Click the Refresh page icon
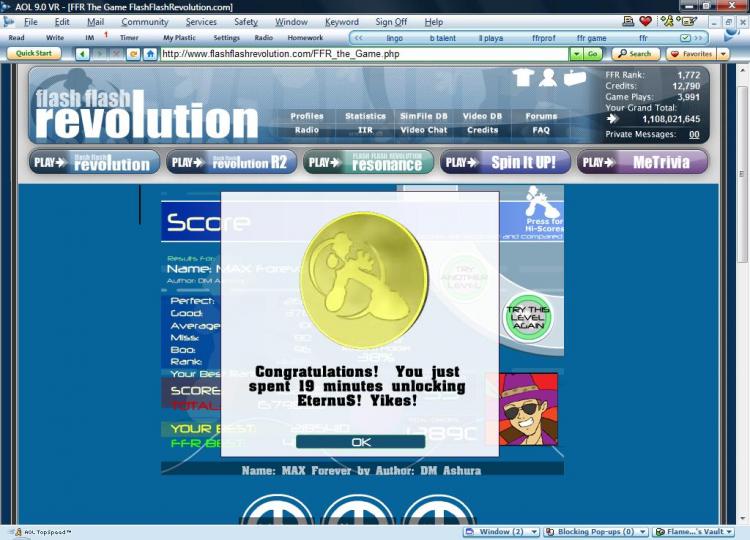The width and height of the screenshot is (750, 540). [133, 54]
